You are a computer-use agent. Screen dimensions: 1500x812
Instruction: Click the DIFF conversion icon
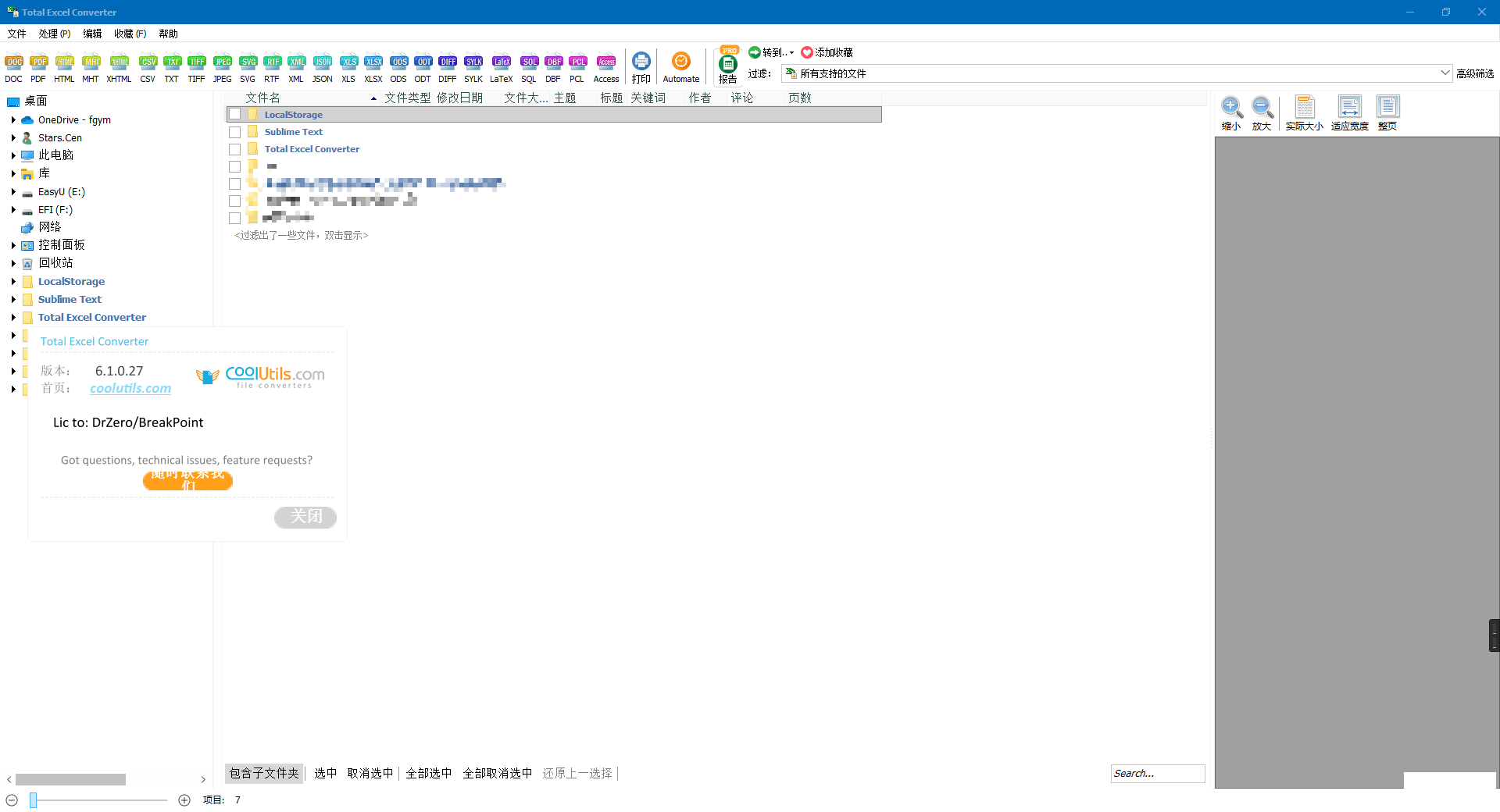tap(448, 68)
